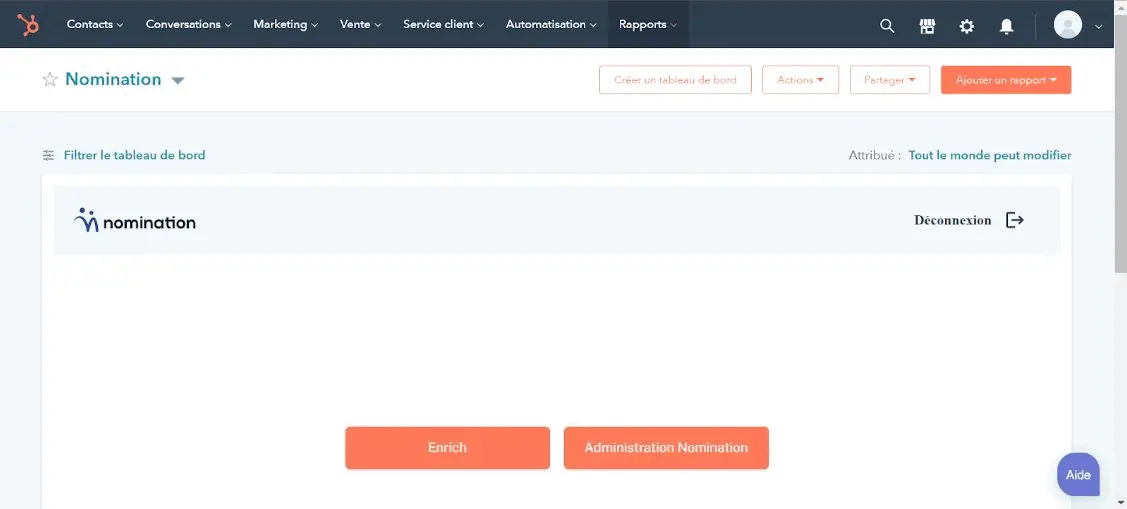Click the Administration Nomination button

point(666,448)
